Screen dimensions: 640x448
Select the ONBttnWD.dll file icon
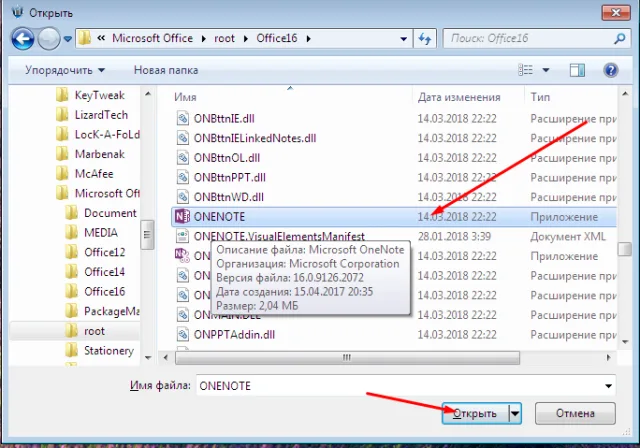pyautogui.click(x=182, y=197)
